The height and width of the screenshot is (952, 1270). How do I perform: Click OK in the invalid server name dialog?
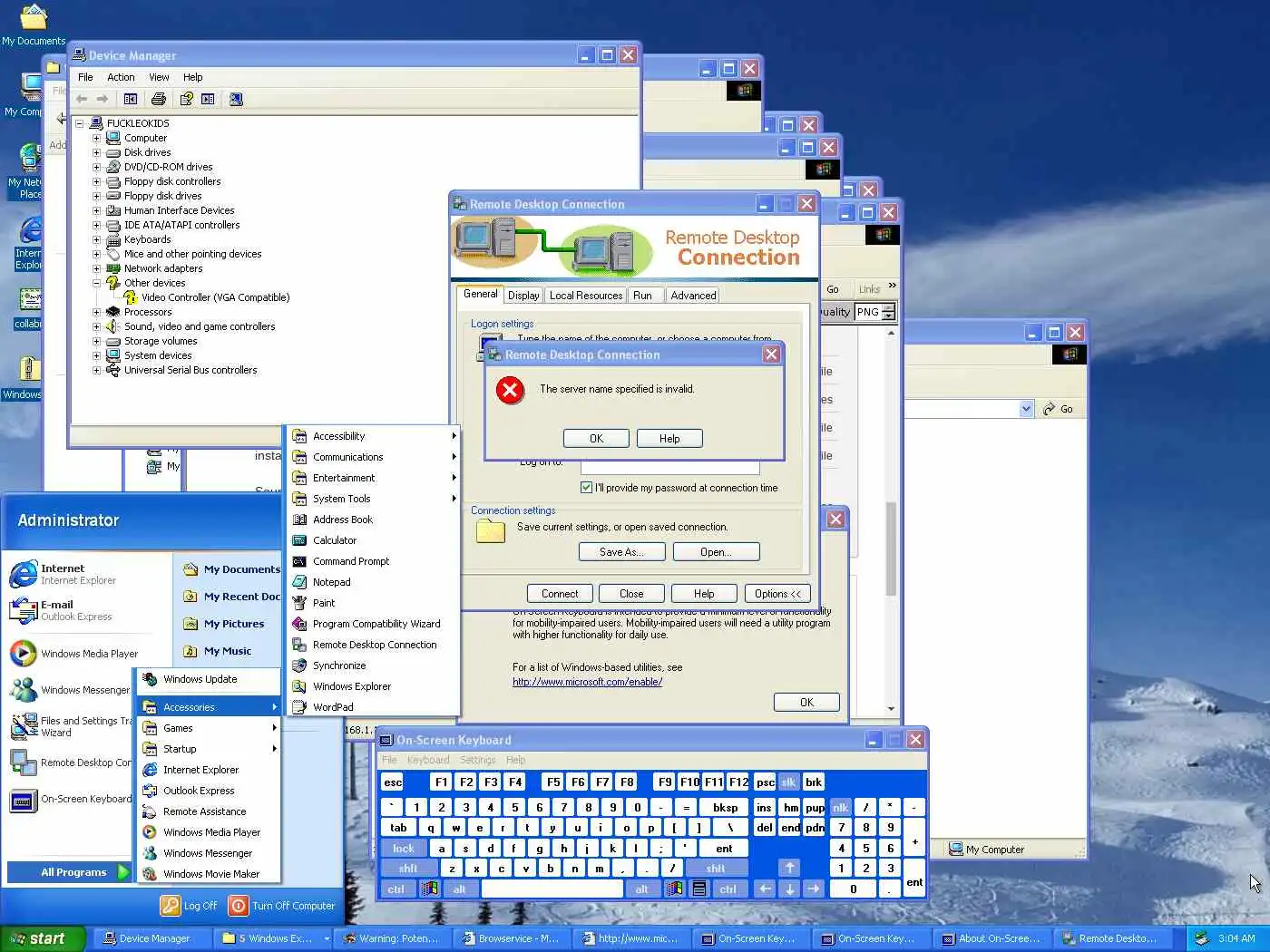click(x=596, y=439)
